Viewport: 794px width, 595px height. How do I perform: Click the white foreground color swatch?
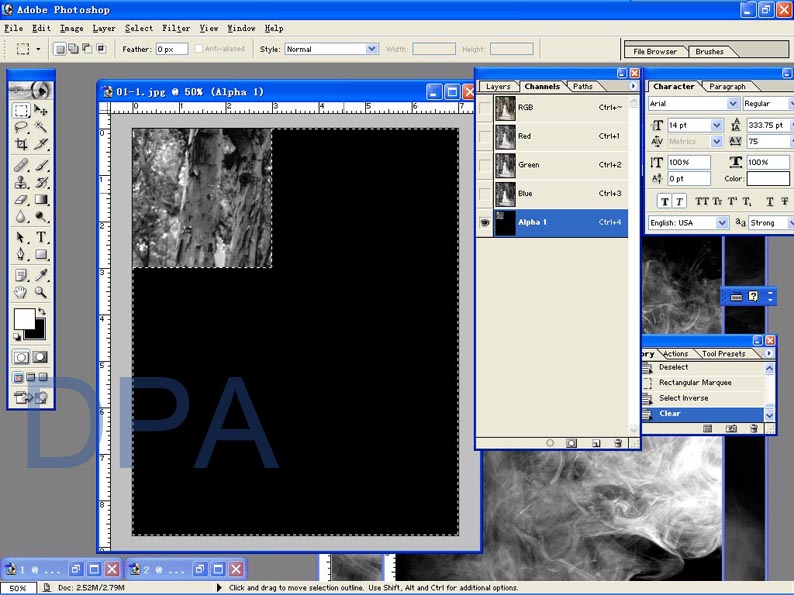pyautogui.click(x=23, y=319)
